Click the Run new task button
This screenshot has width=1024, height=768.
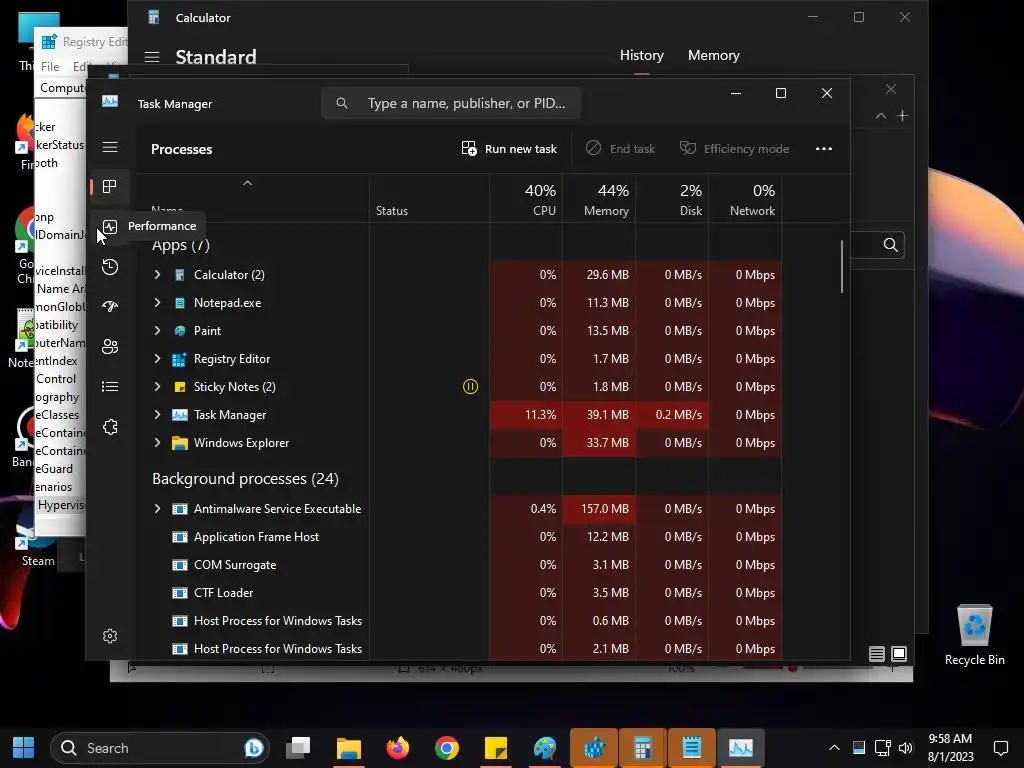(x=509, y=149)
